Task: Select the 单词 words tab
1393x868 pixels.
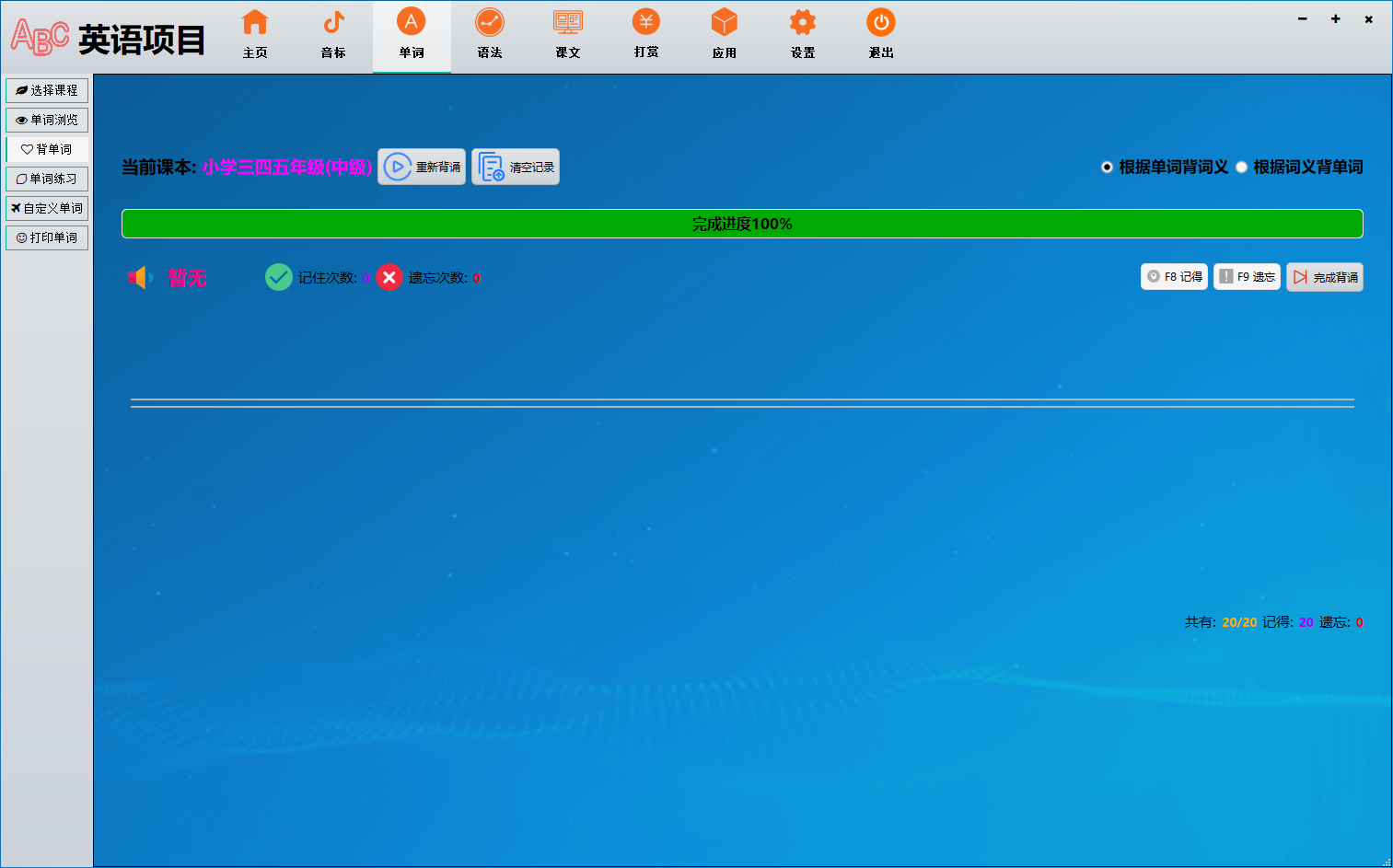Action: [x=412, y=35]
